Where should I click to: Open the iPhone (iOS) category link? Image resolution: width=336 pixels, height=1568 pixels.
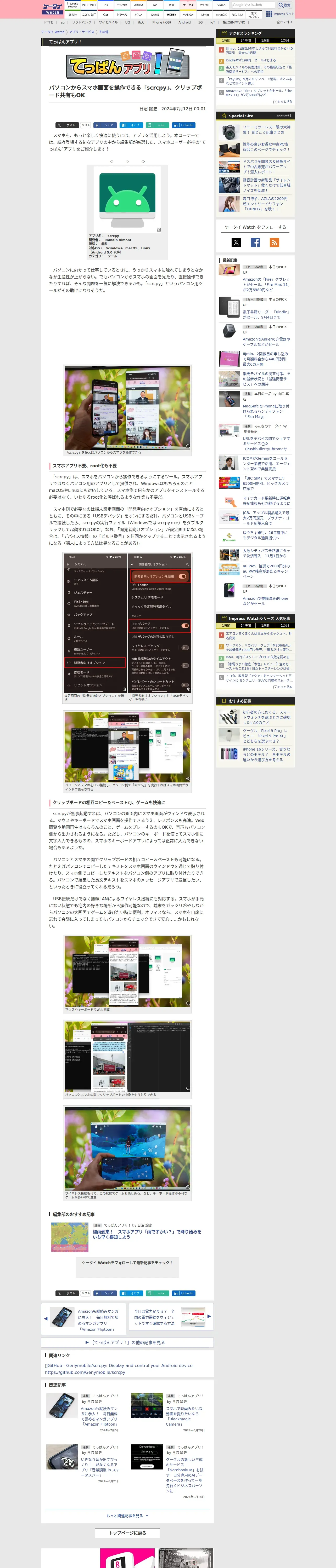point(161,22)
